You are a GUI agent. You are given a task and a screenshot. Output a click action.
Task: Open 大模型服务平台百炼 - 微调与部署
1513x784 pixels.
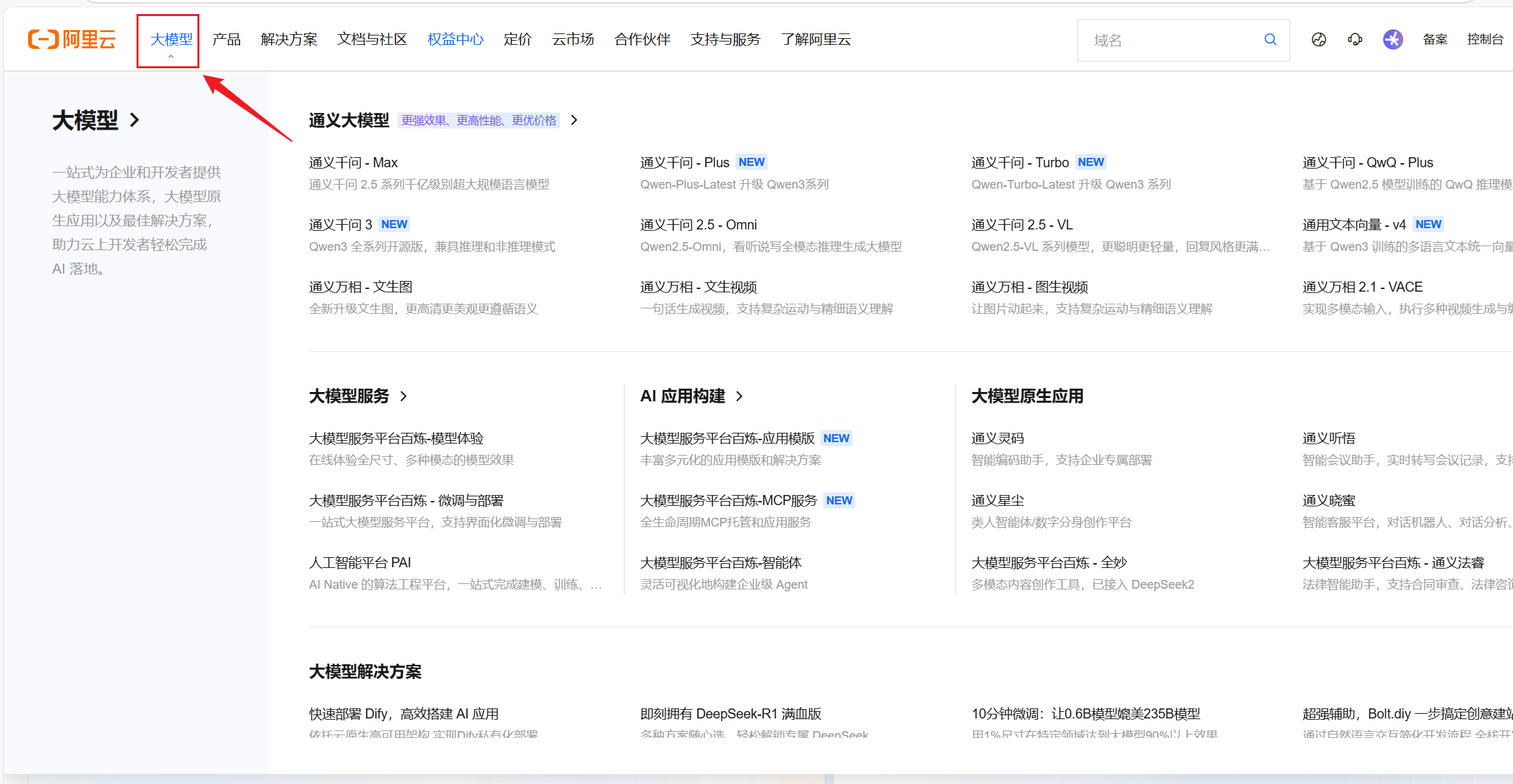(x=406, y=500)
